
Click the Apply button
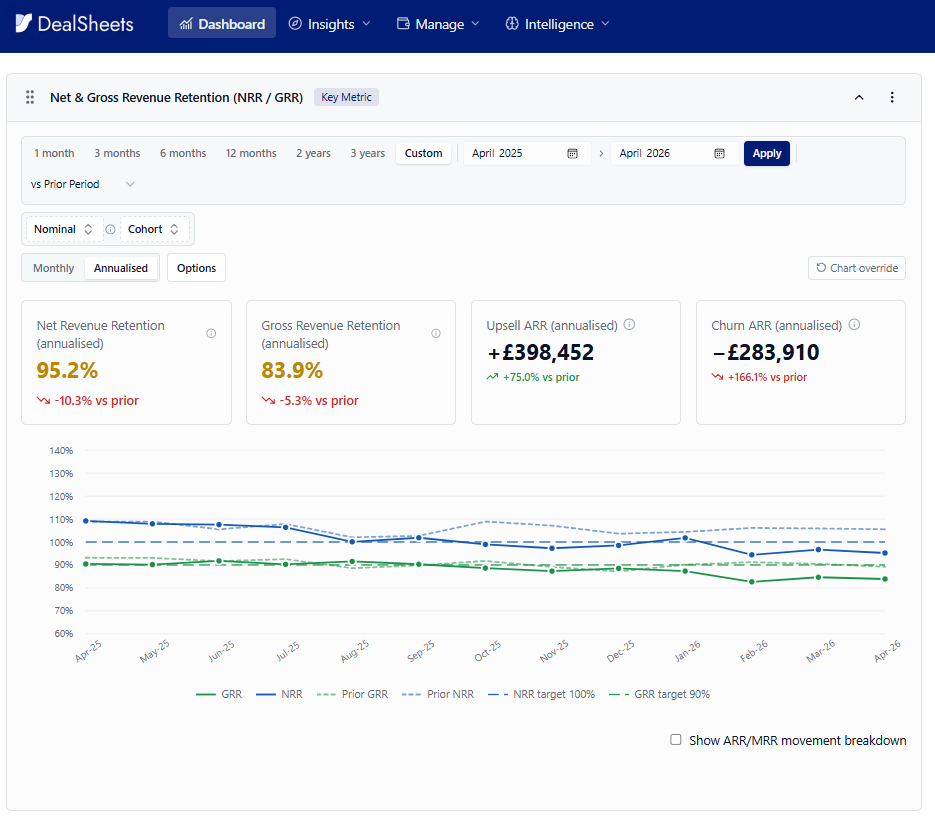(x=767, y=153)
